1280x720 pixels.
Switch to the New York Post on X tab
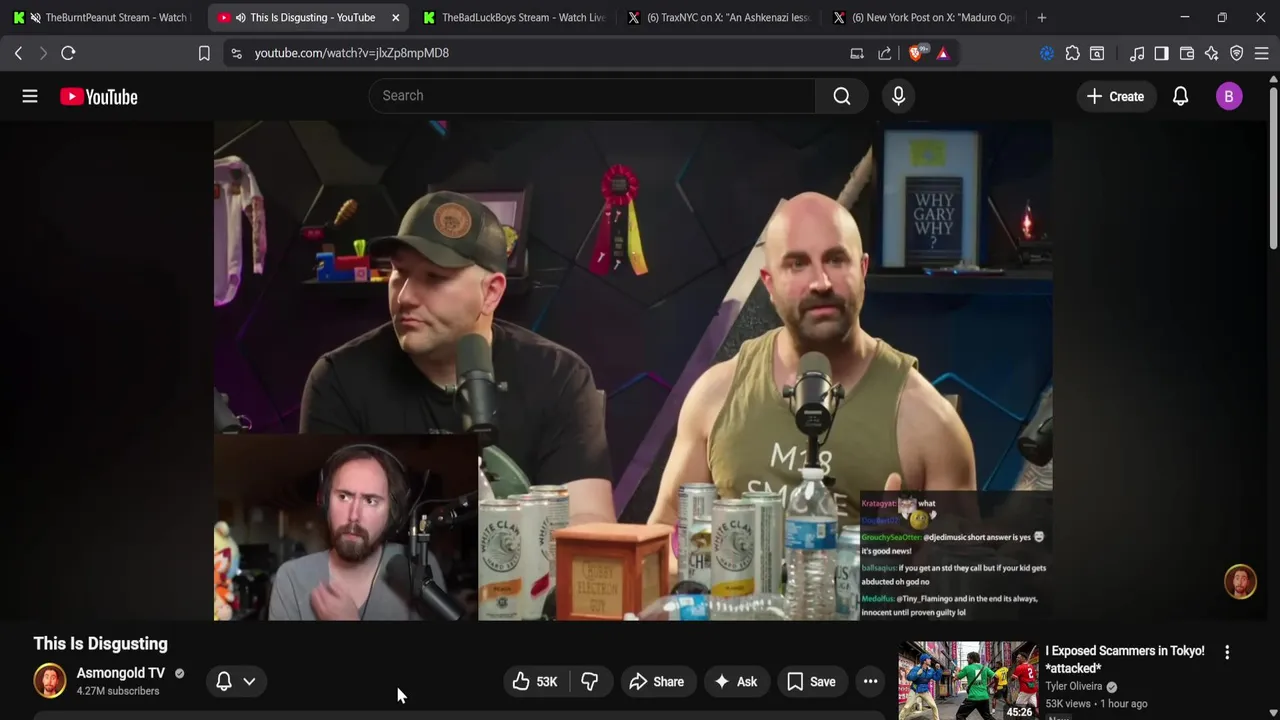[924, 17]
